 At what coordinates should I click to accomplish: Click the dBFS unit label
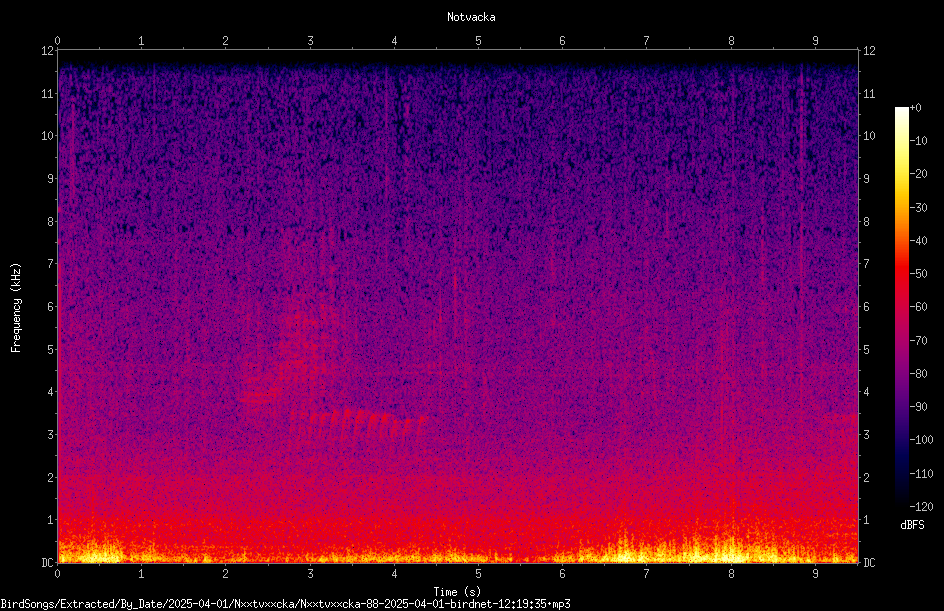(912, 525)
